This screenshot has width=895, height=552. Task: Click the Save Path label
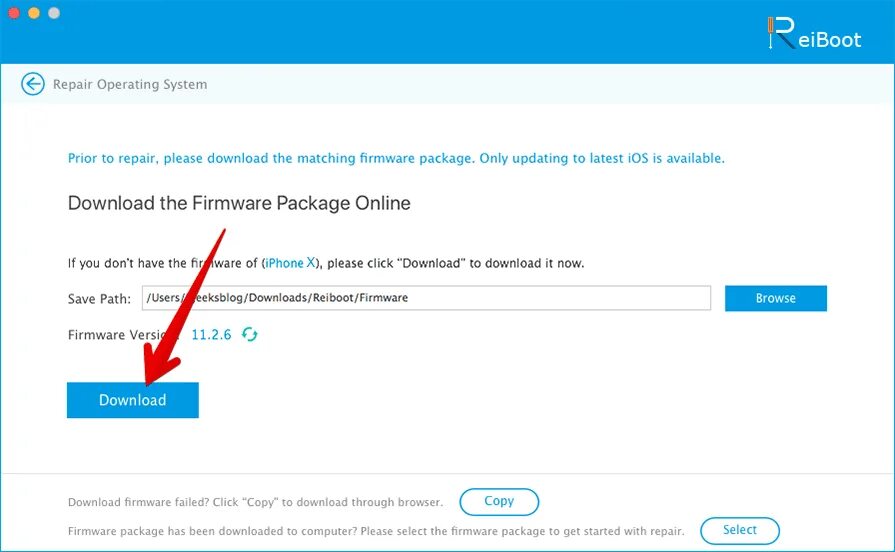pos(99,299)
